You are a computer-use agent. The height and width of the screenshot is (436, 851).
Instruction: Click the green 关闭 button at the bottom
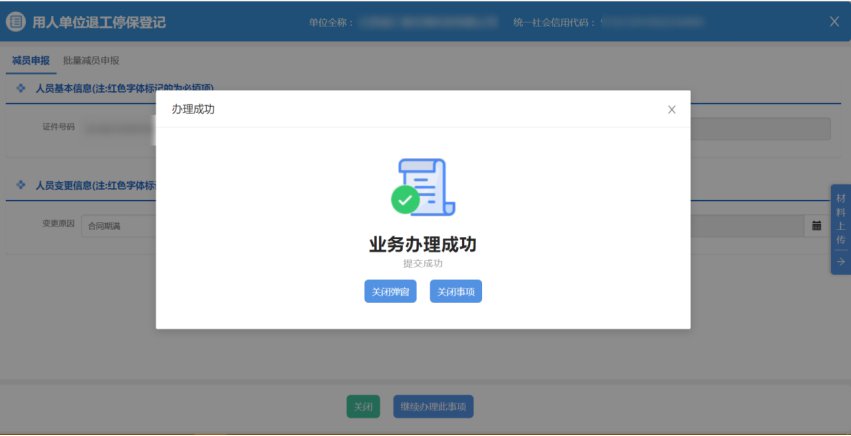(x=363, y=407)
